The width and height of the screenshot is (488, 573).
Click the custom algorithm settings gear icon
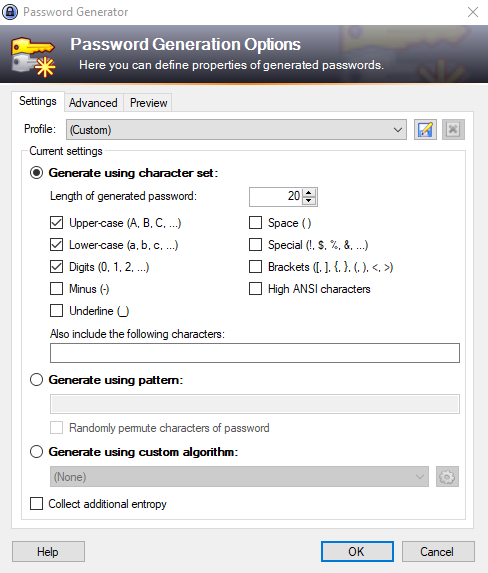447,477
